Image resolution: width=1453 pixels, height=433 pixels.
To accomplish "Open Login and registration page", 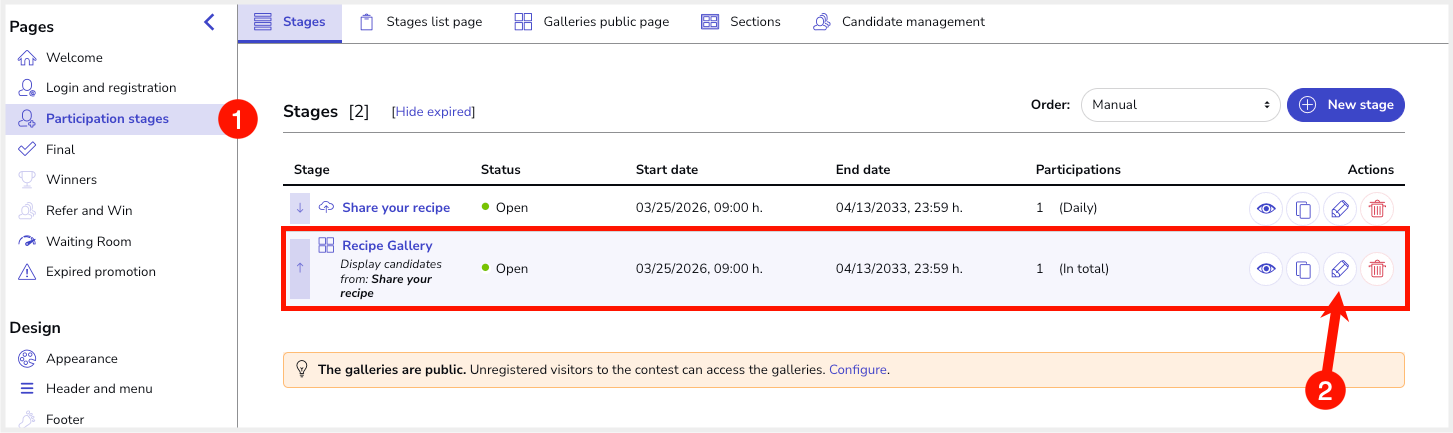I will tap(111, 88).
